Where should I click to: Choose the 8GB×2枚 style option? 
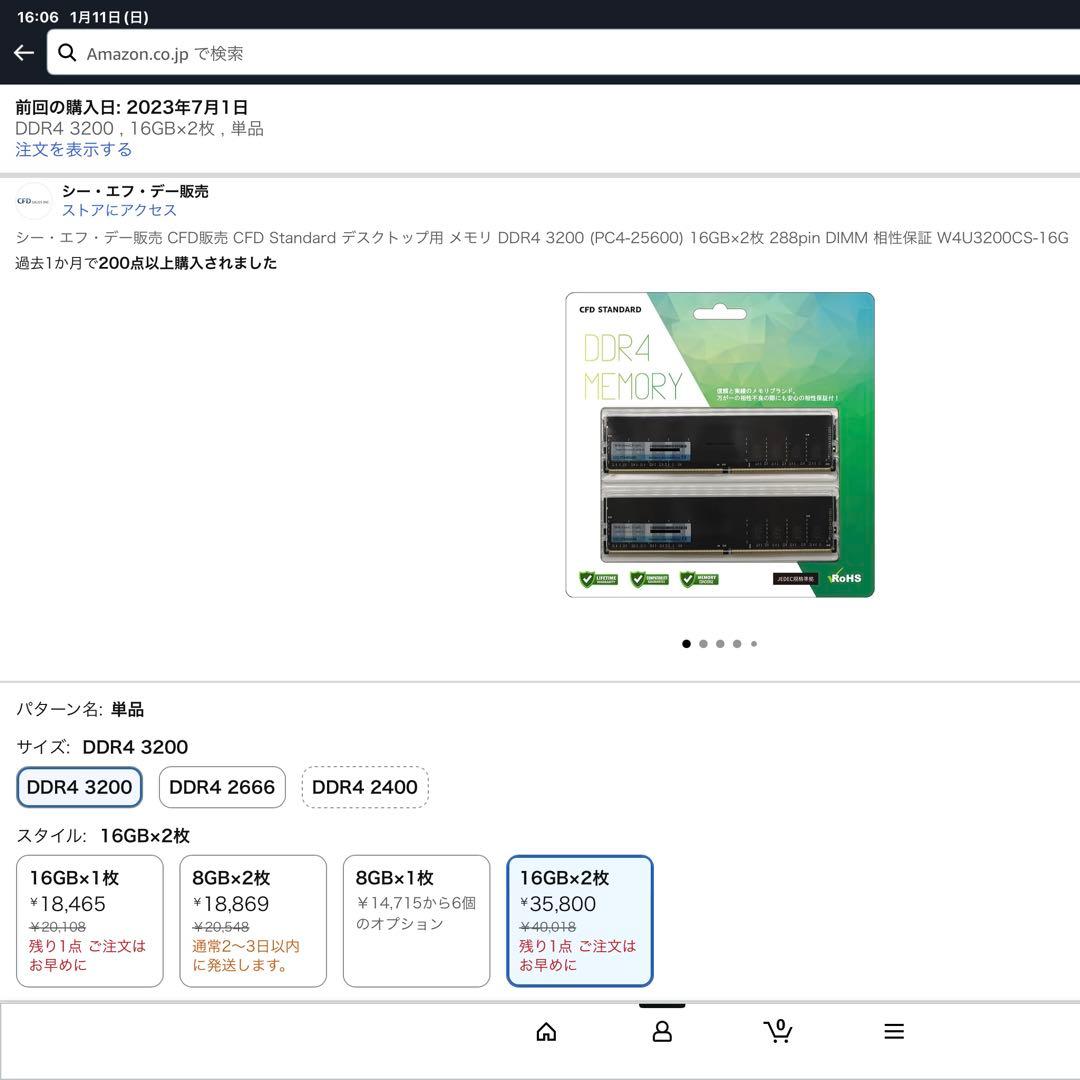[x=253, y=920]
